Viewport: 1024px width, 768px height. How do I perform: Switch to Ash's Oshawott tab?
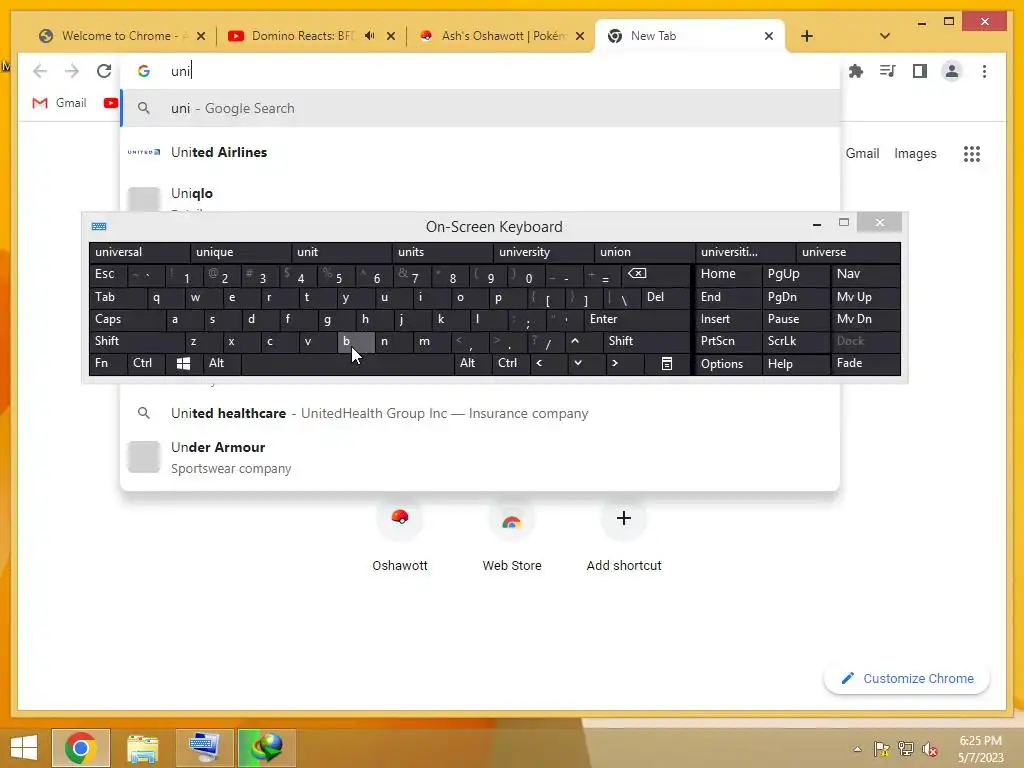(502, 36)
